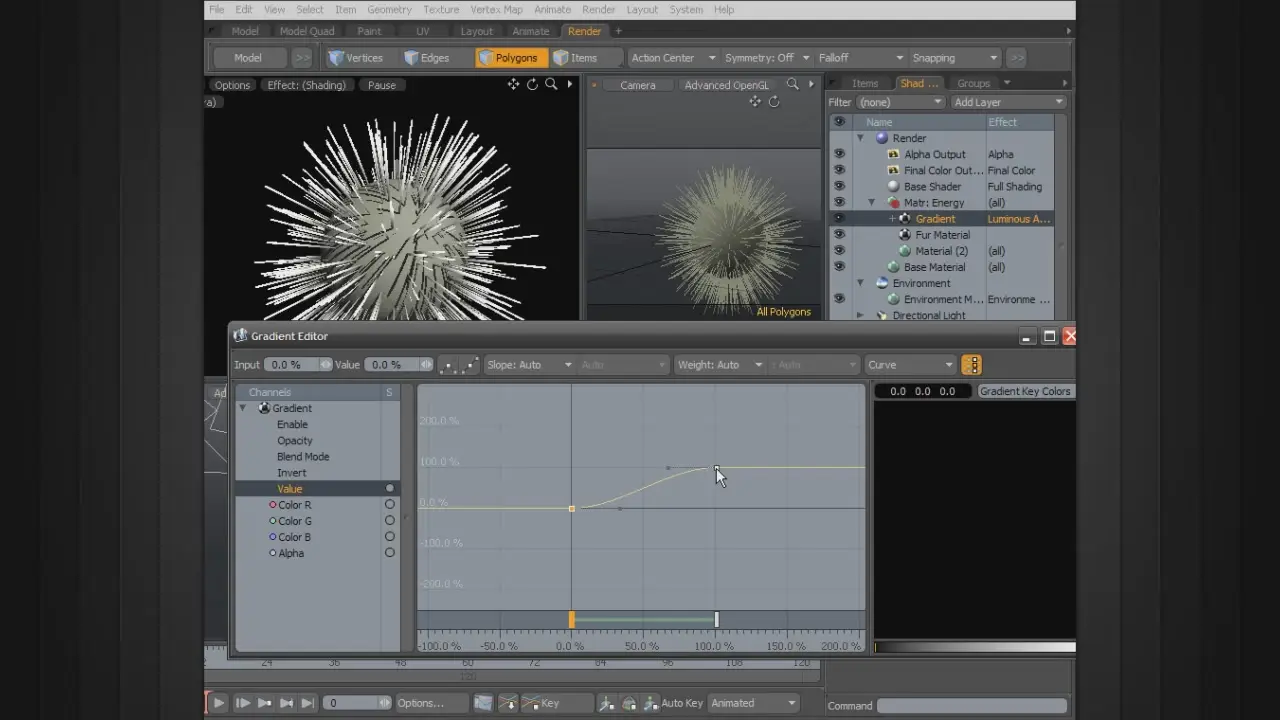Click the orange key options icon in Gradient Editor
The image size is (1280, 720).
[972, 365]
